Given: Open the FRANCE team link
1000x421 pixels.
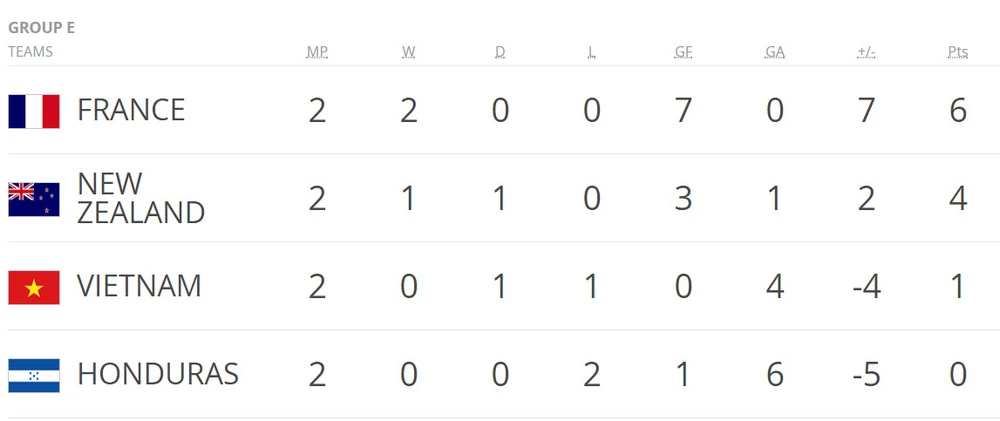Looking at the screenshot, I should pyautogui.click(x=131, y=110).
